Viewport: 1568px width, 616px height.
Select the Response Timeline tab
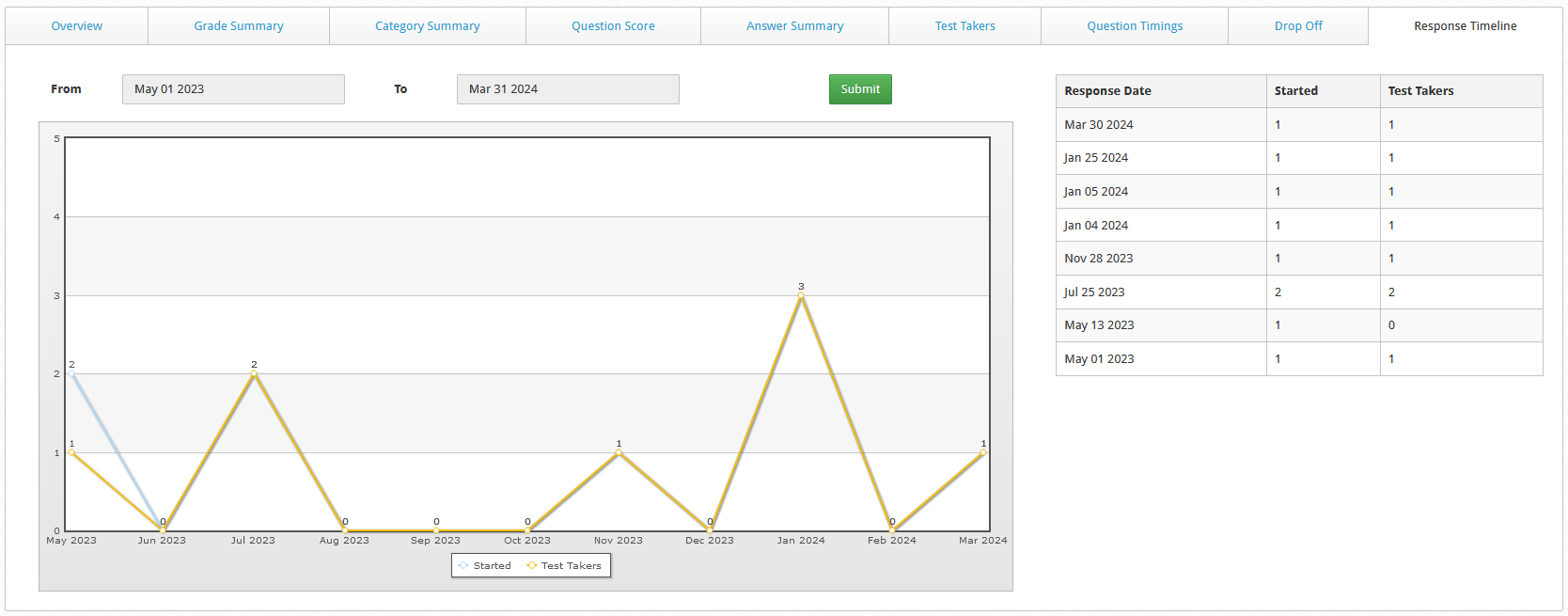click(1465, 26)
